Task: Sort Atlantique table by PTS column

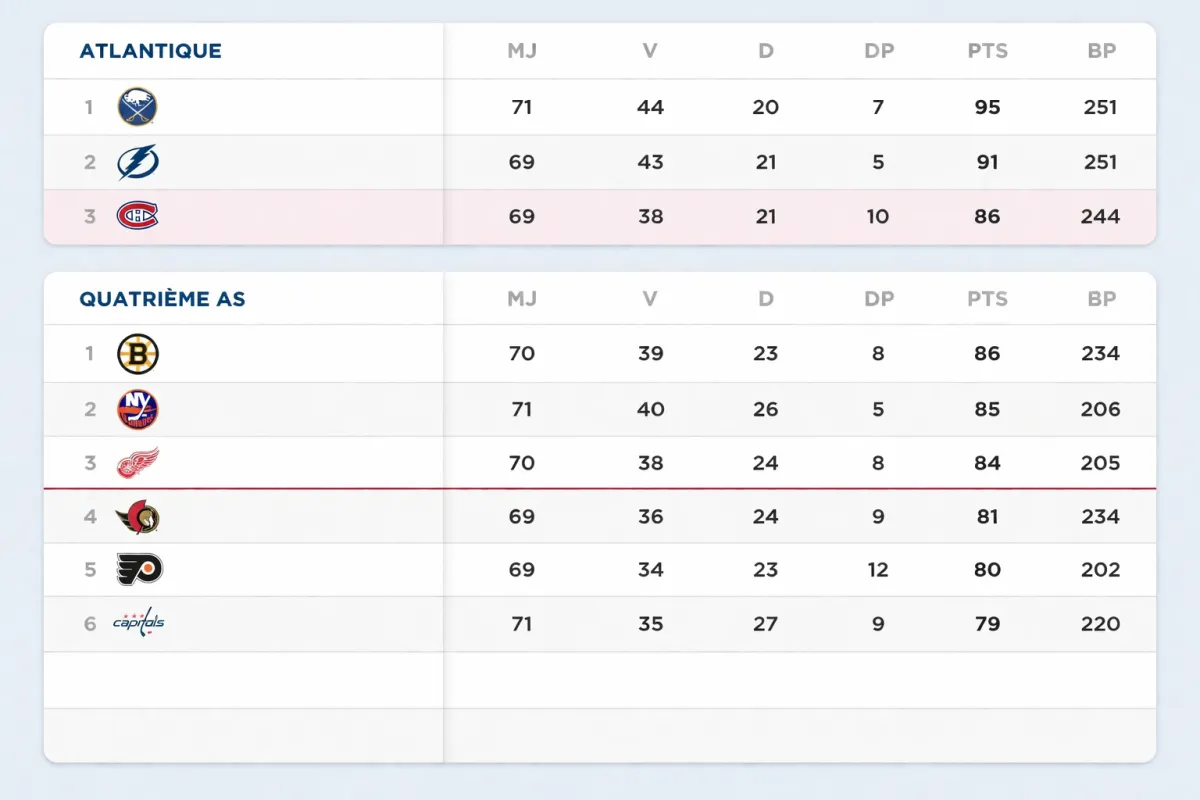Action: point(987,51)
